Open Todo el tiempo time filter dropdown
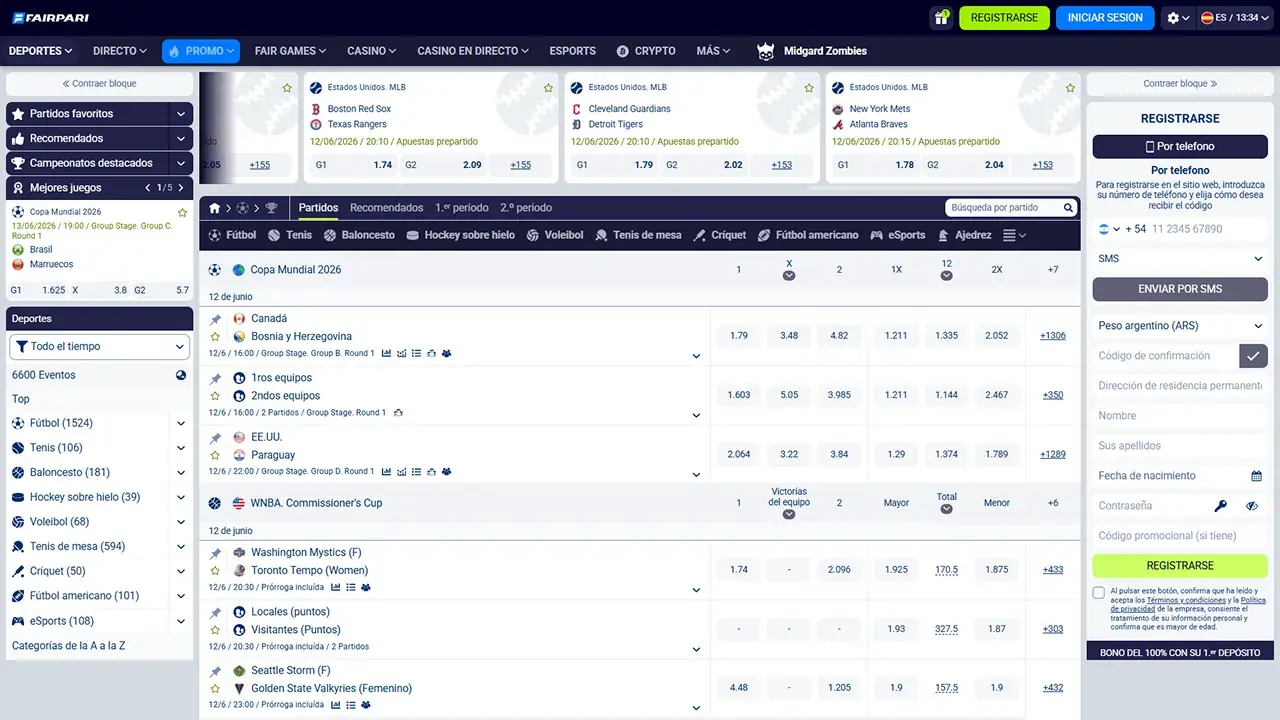This screenshot has width=1280, height=720. click(x=99, y=346)
